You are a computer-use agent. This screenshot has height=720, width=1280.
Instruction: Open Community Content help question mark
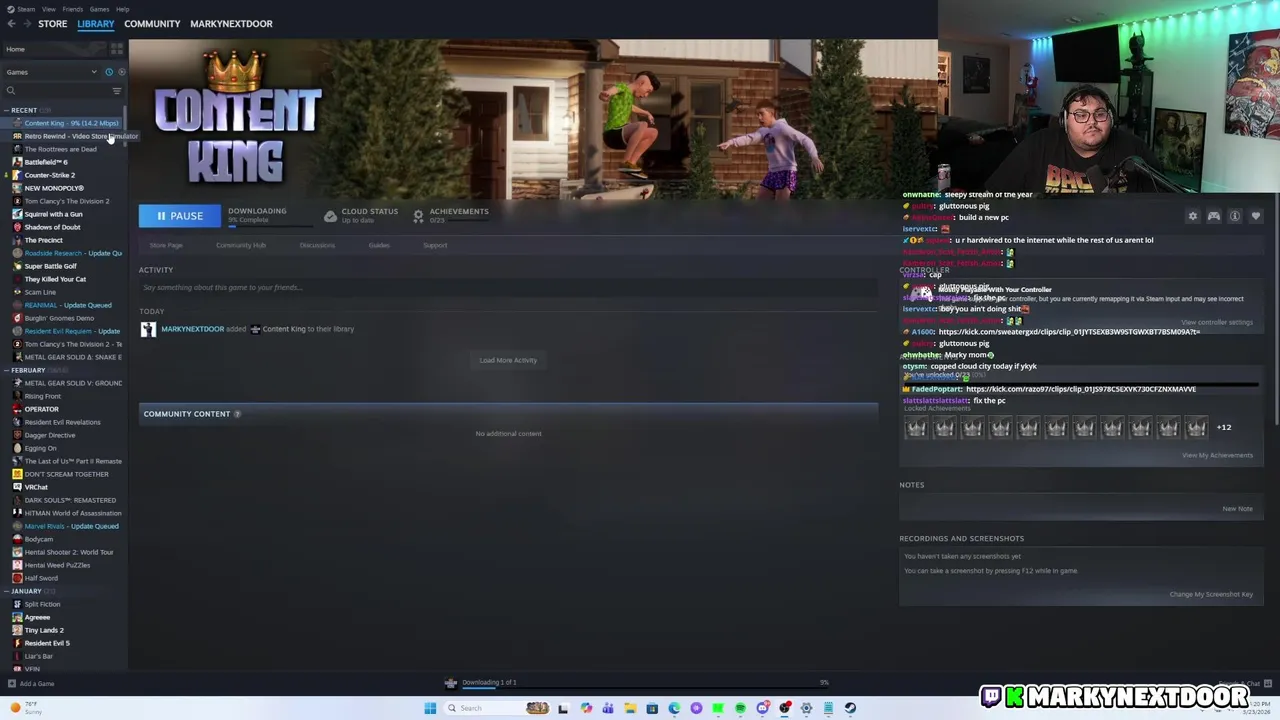[237, 414]
